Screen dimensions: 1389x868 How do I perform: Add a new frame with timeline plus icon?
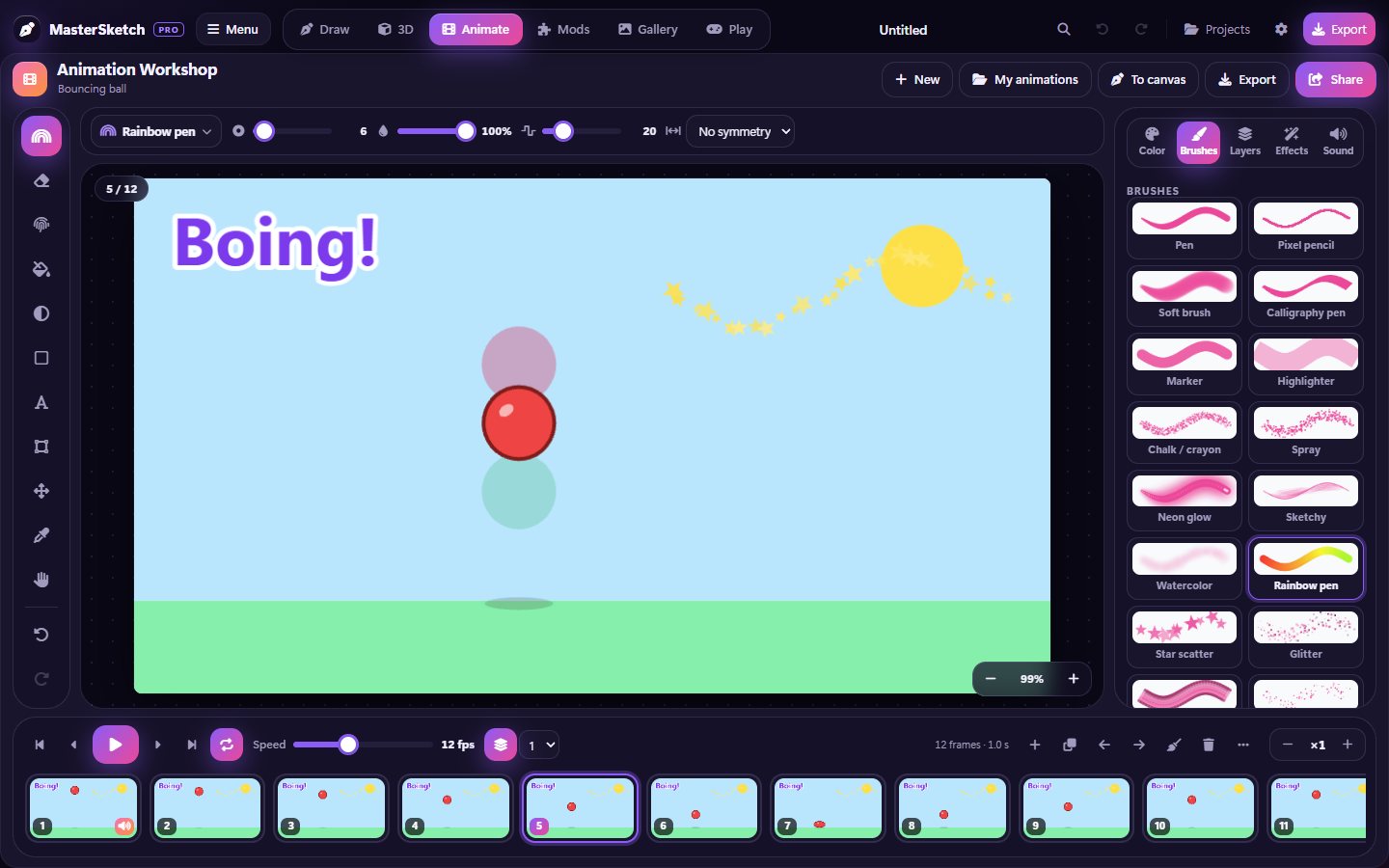tap(1035, 745)
